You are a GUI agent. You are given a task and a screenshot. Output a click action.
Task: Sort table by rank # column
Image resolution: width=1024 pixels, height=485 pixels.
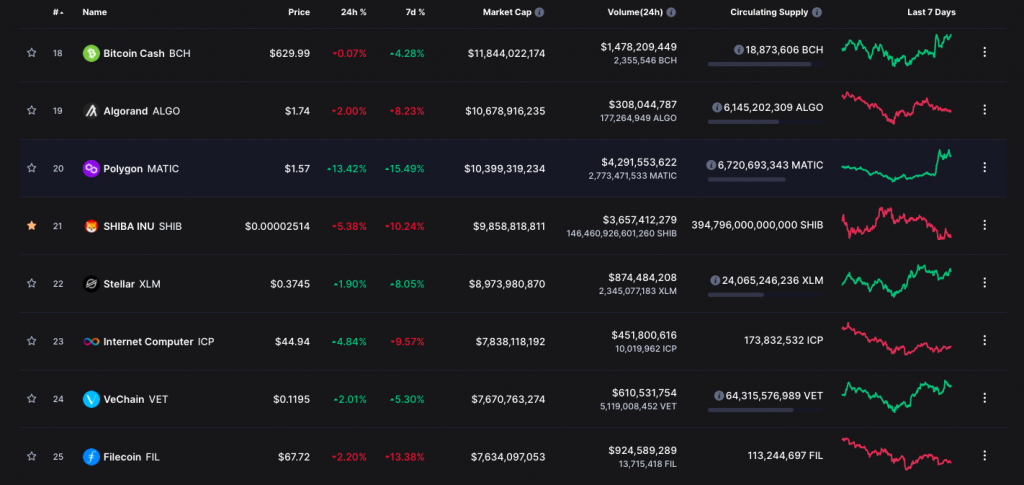pos(58,12)
